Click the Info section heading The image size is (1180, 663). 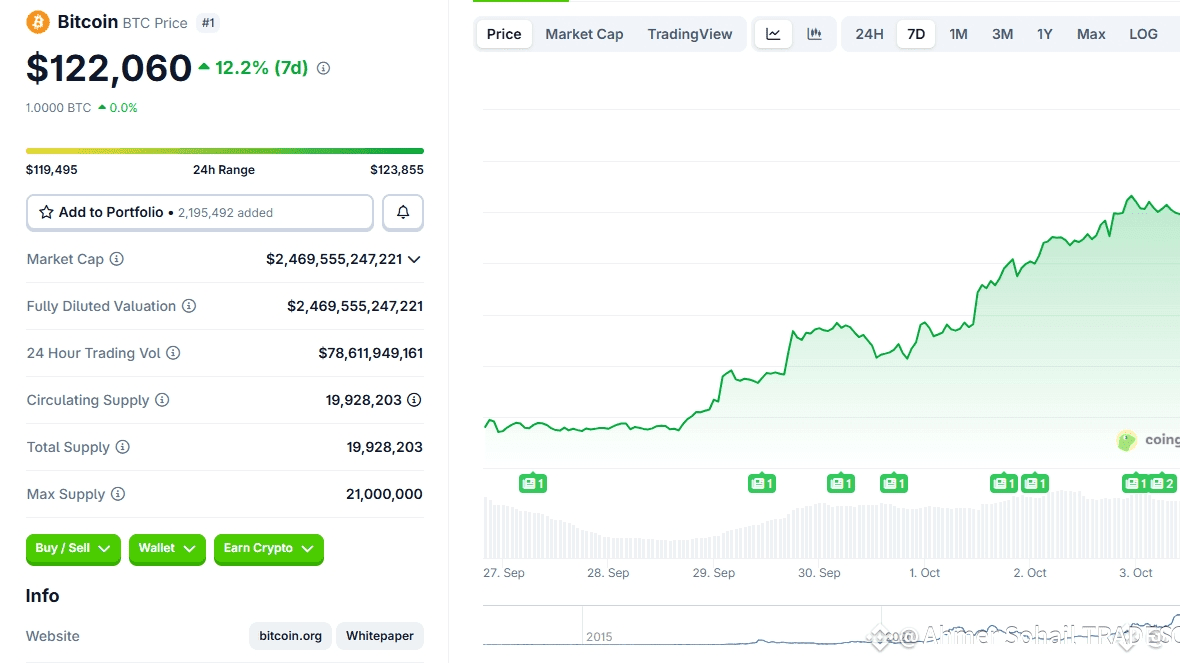pyautogui.click(x=42, y=596)
